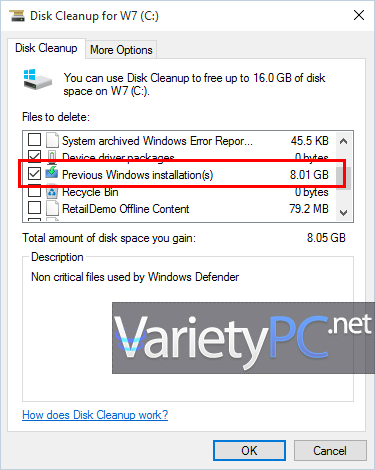Screen dimensions: 375x470
Task: Close the Disk Cleanup dialog window
Action: [x=359, y=15]
